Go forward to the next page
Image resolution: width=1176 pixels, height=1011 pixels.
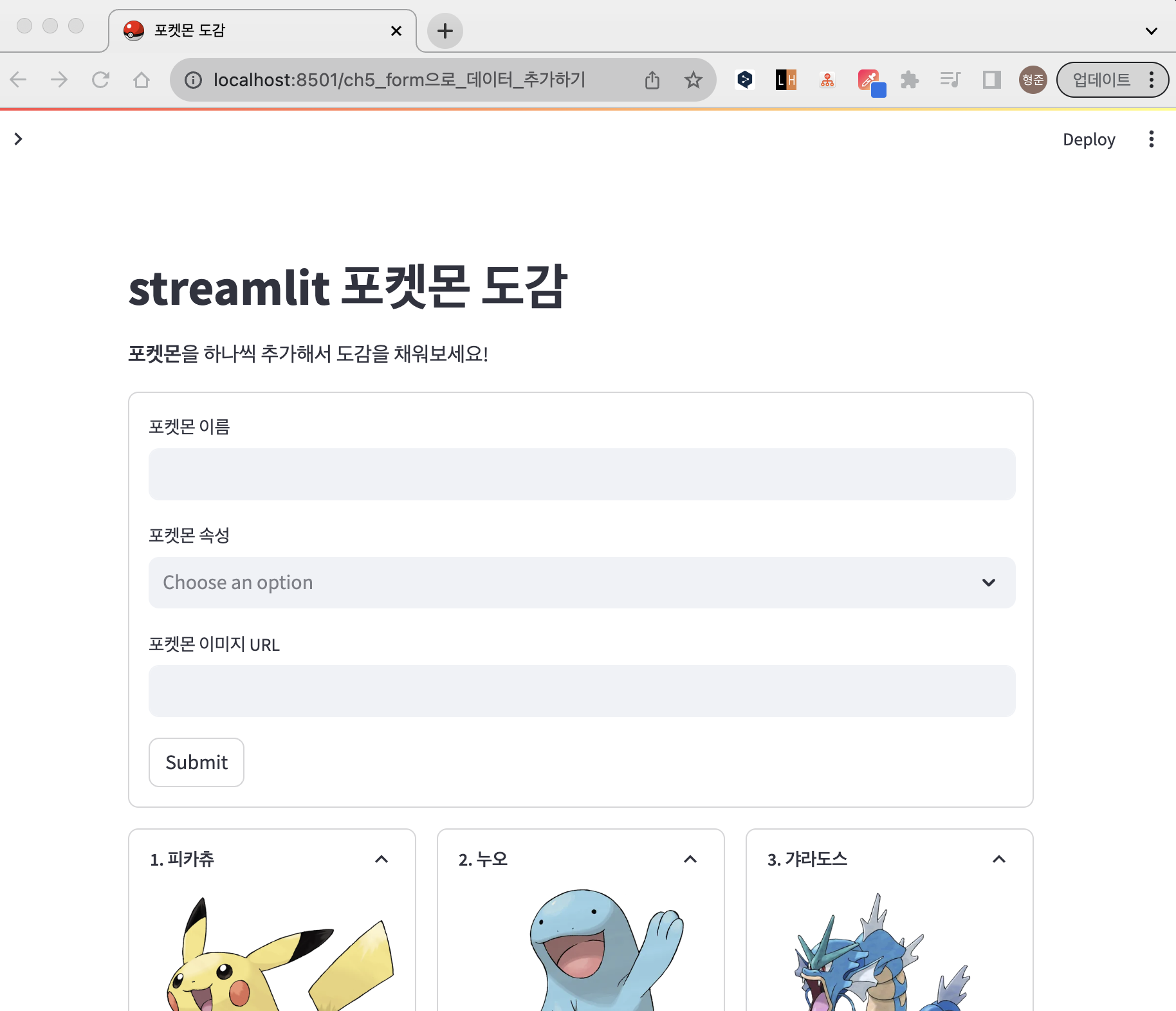(x=59, y=80)
